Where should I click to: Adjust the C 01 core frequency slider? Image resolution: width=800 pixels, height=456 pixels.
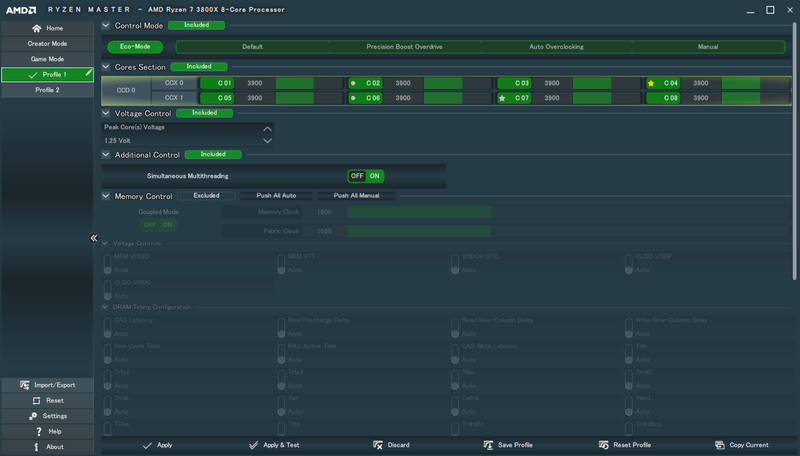[x=309, y=83]
